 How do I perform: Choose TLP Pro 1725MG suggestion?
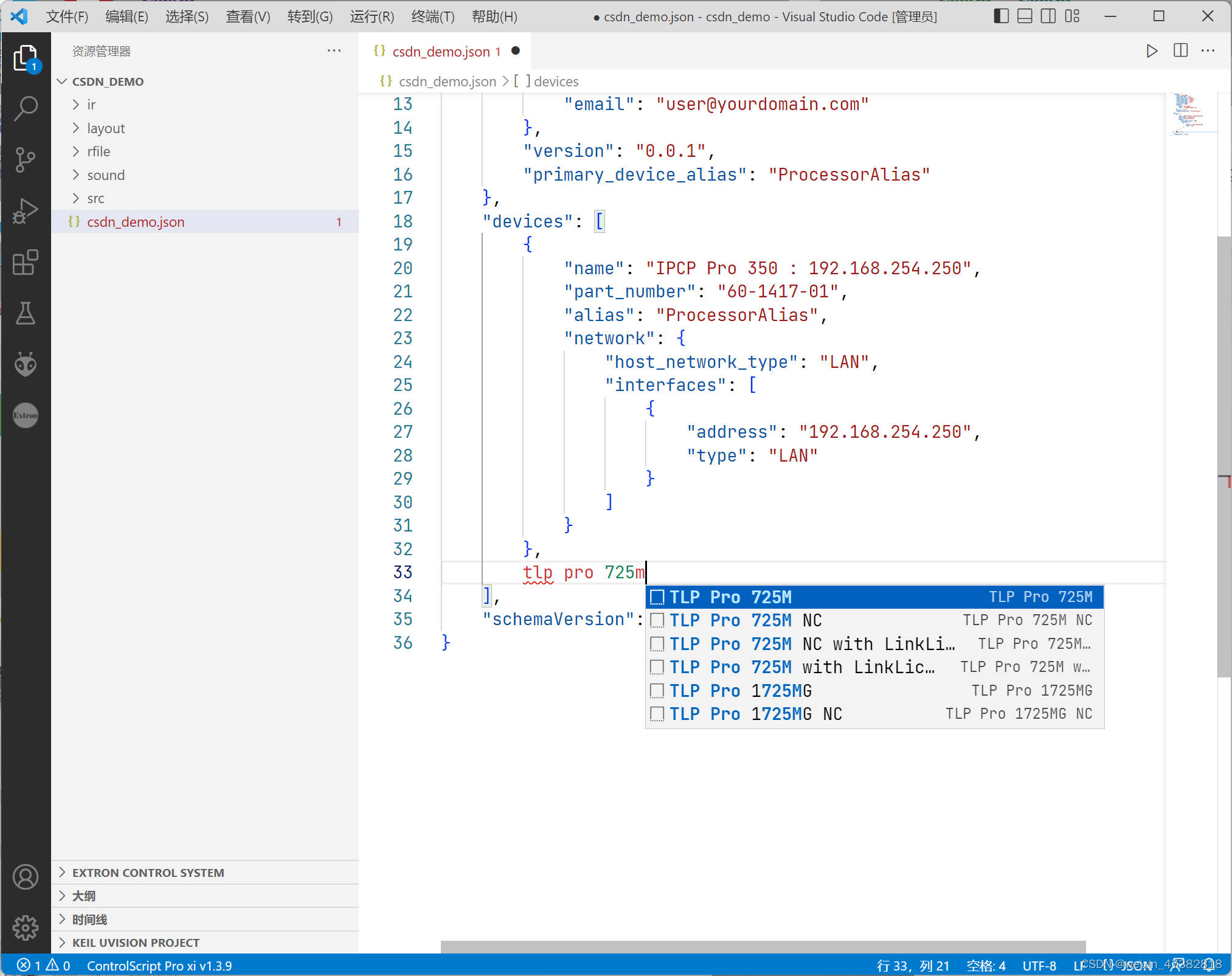(740, 691)
